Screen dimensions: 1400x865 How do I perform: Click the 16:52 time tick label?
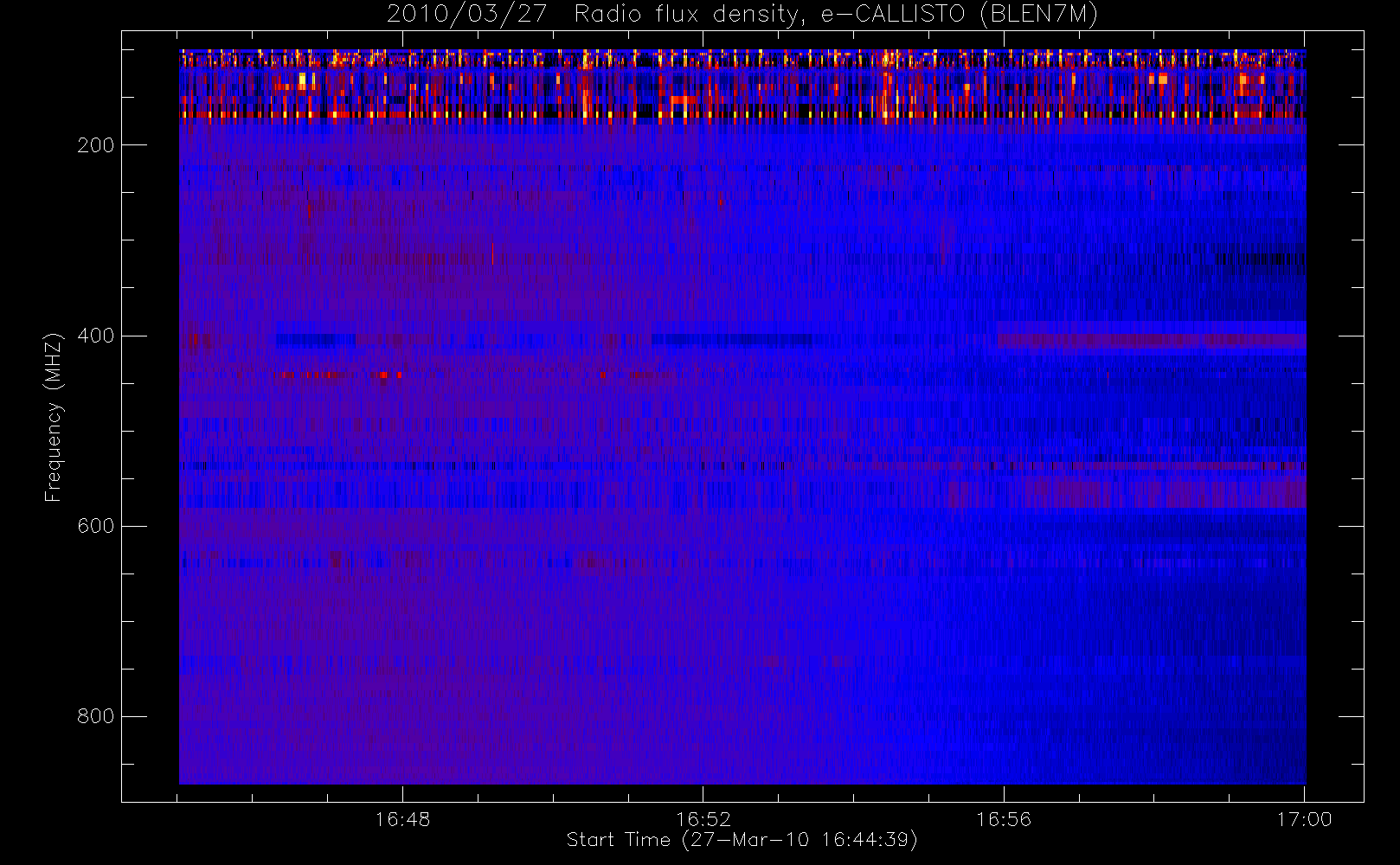(703, 819)
